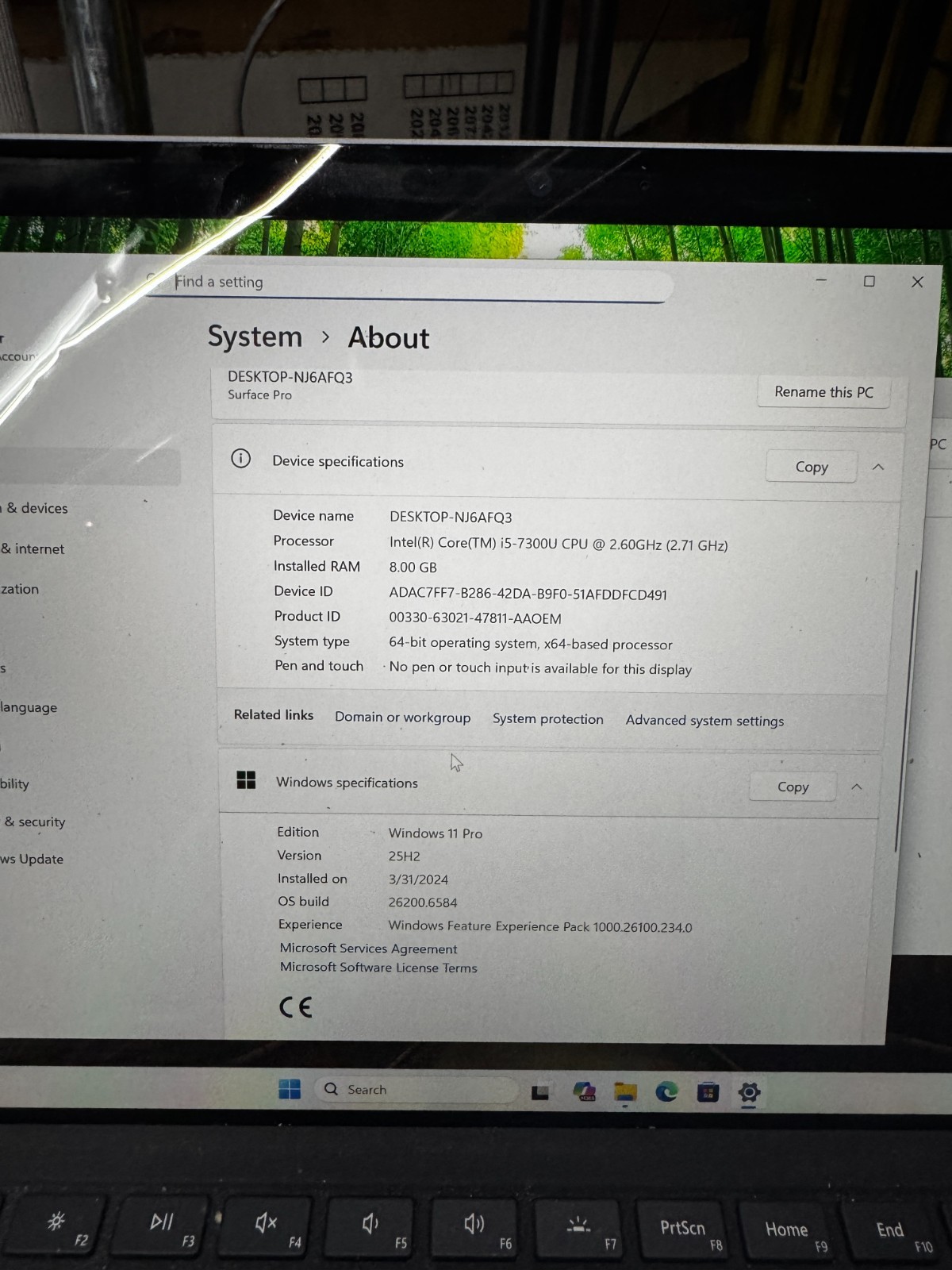Open Task View from the taskbar
Screen dimensions: 952x1270
click(540, 1092)
